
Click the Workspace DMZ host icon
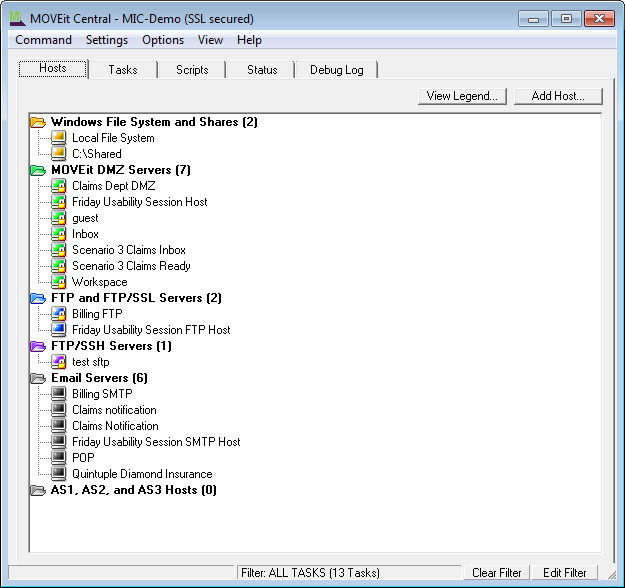pos(59,282)
